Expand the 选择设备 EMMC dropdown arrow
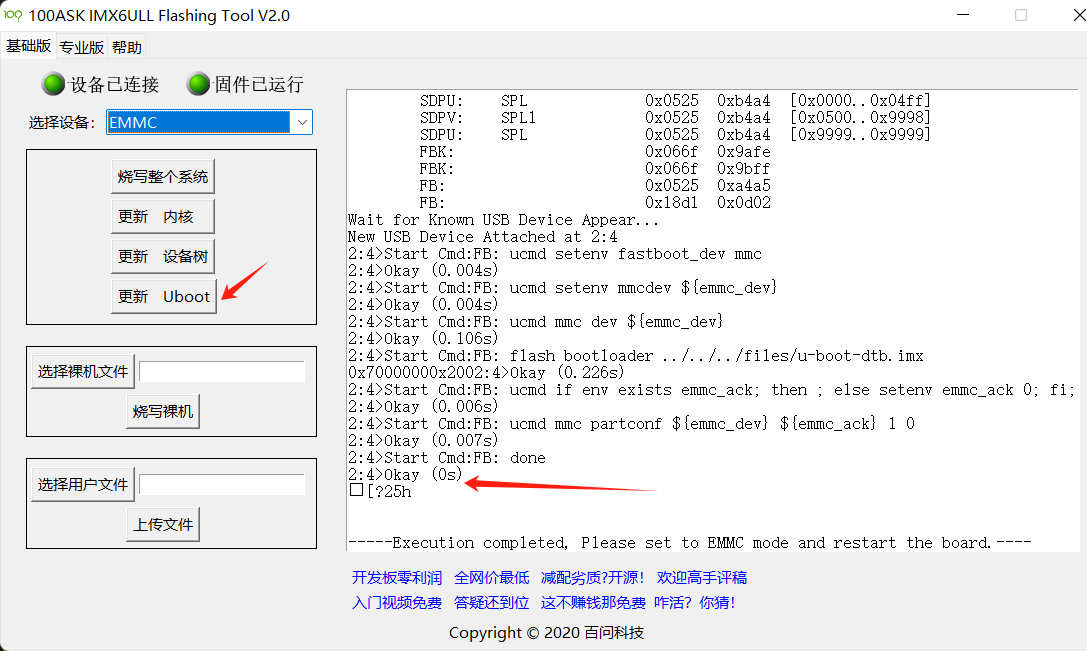1087x651 pixels. 302,122
